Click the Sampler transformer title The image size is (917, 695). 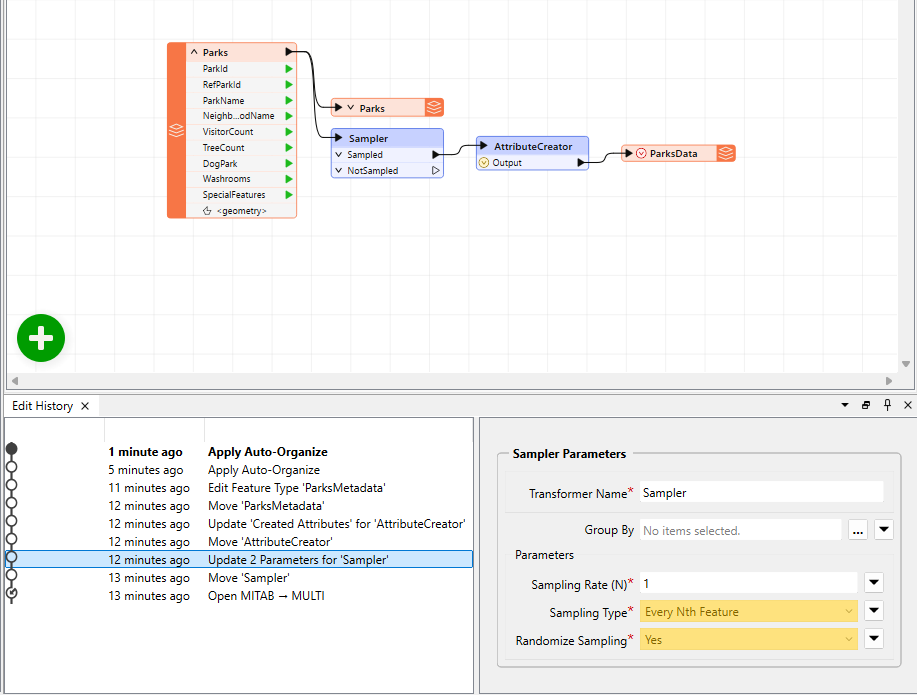pos(368,138)
